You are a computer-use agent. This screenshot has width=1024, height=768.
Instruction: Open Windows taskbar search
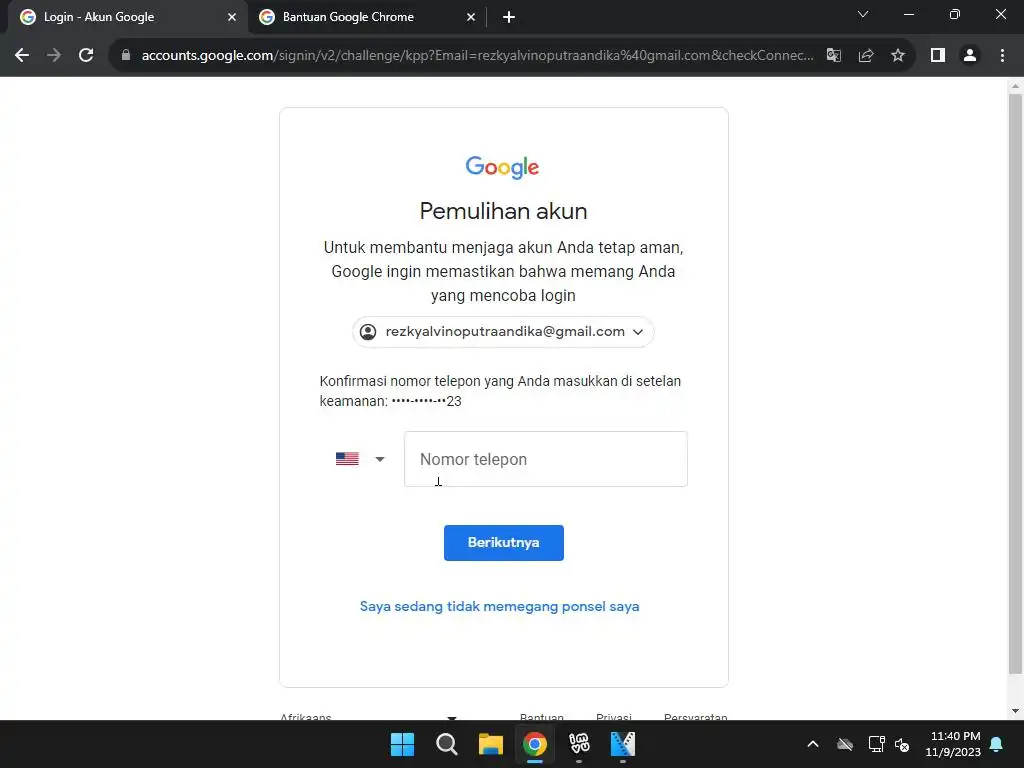(447, 744)
